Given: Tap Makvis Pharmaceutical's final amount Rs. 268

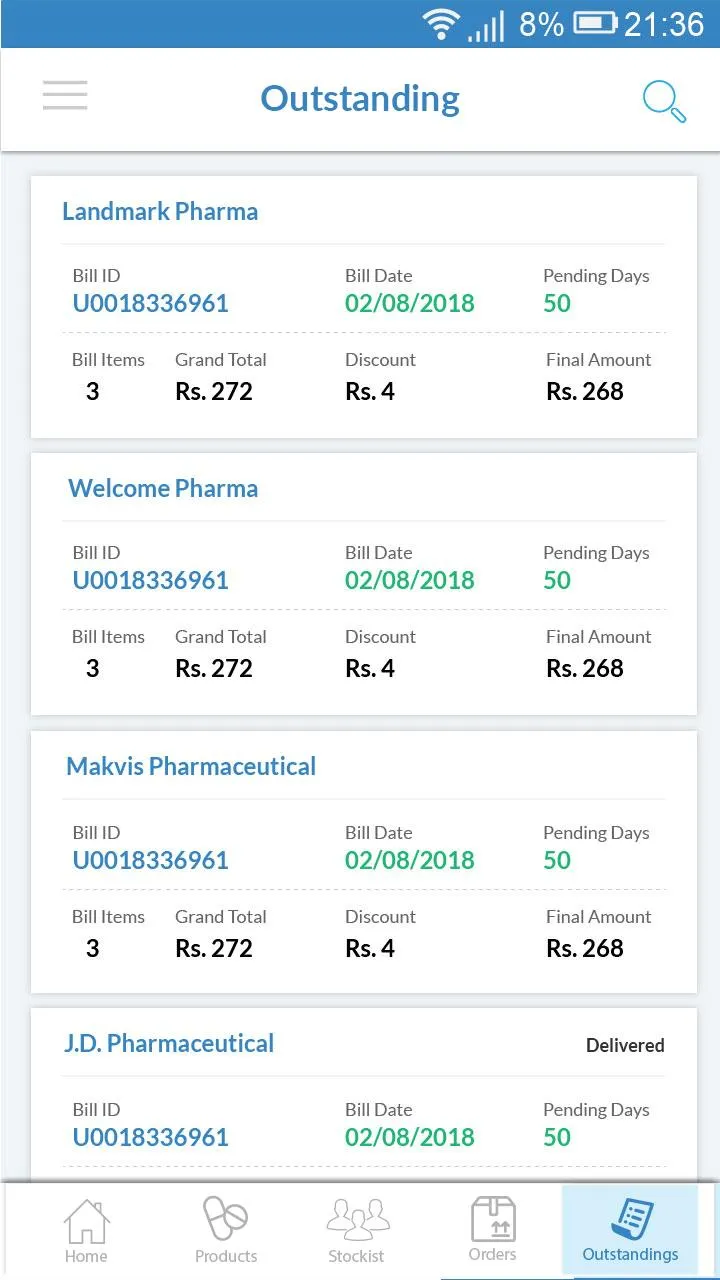Looking at the screenshot, I should (585, 948).
